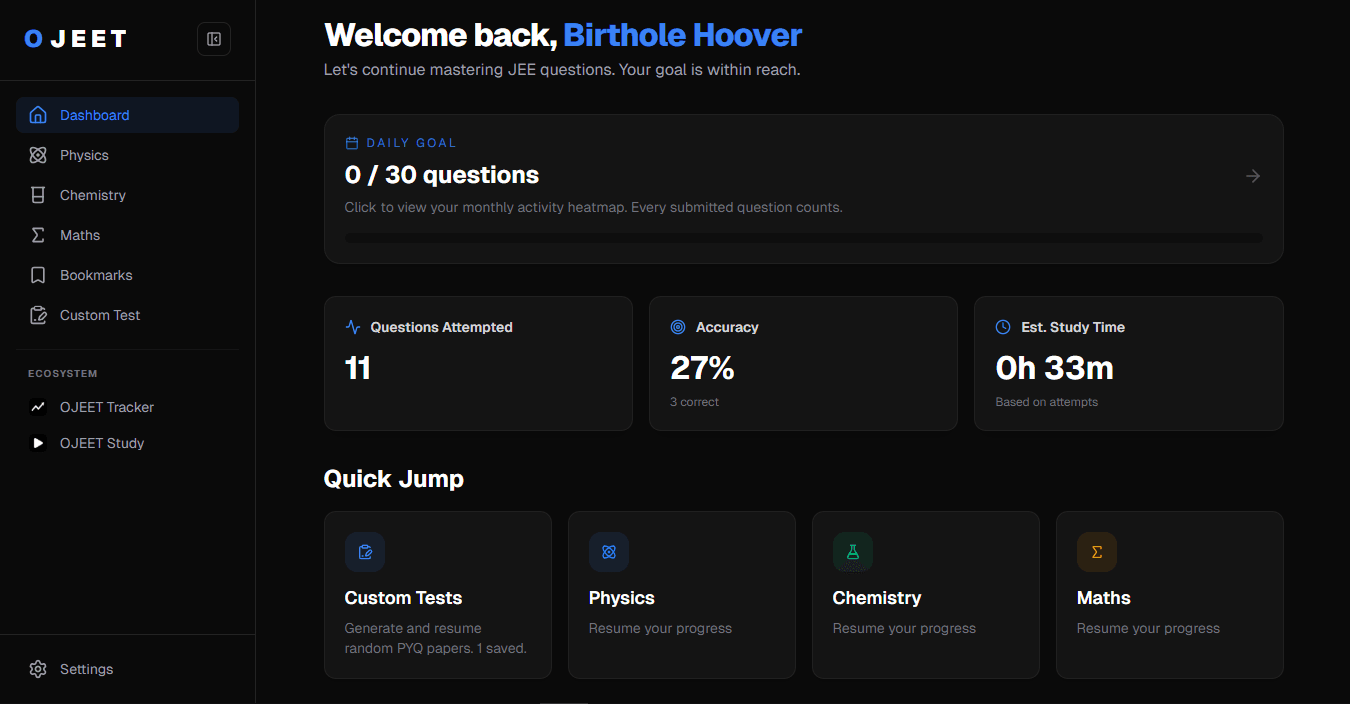This screenshot has height=704, width=1350.
Task: Click the Chemistry beaker icon in sidebar
Action: tap(38, 195)
